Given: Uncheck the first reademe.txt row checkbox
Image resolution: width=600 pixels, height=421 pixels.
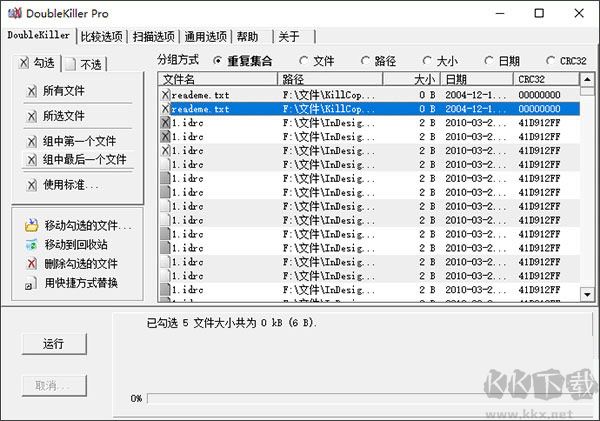Looking at the screenshot, I should pos(165,95).
